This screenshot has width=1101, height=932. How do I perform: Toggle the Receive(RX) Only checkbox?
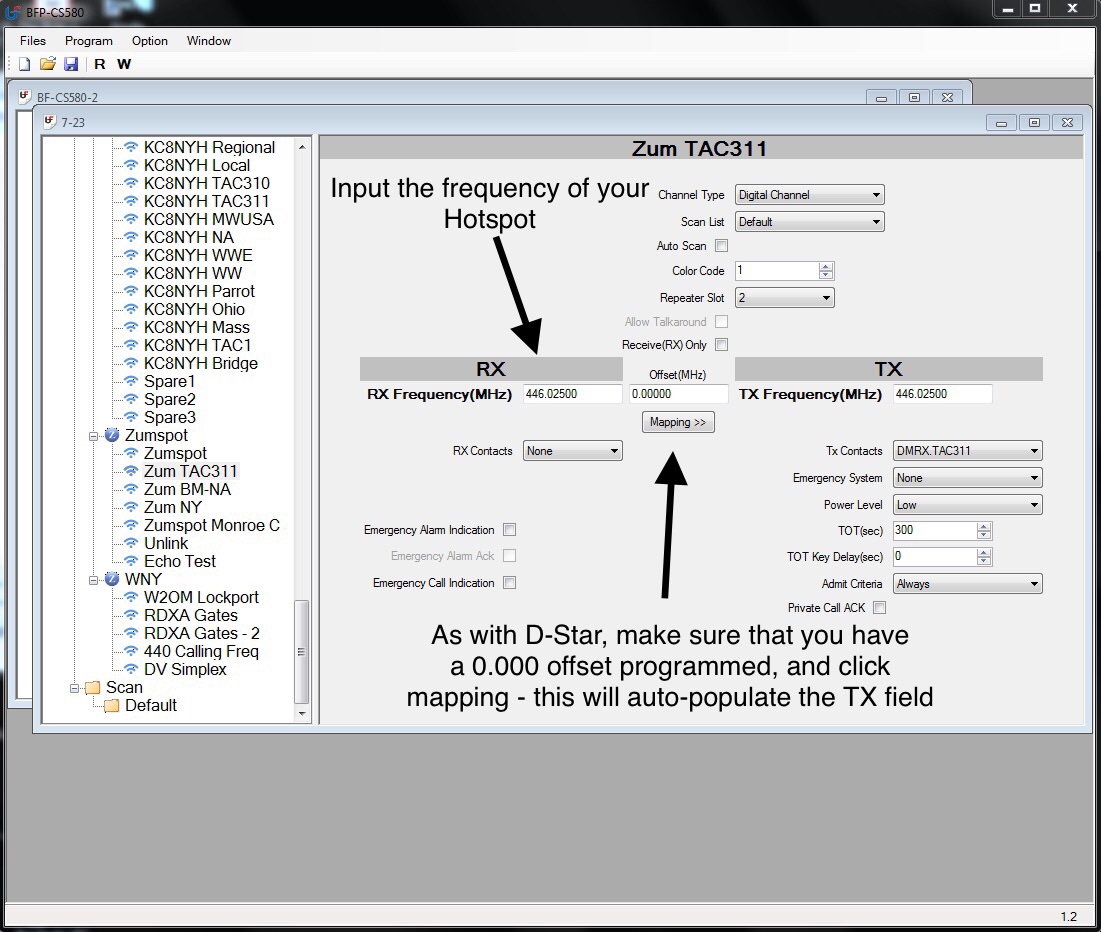pos(722,345)
